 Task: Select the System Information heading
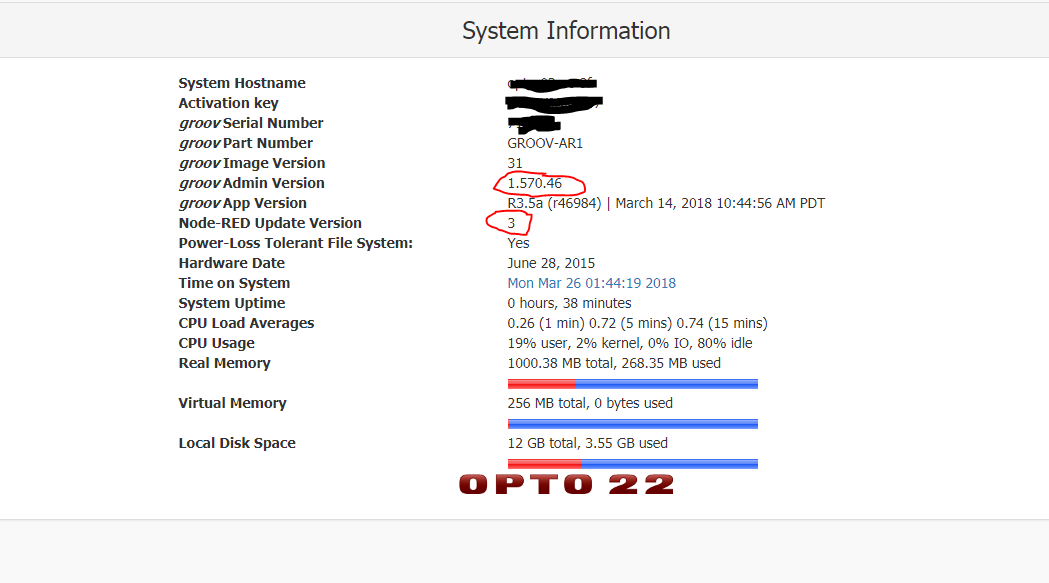pos(566,31)
